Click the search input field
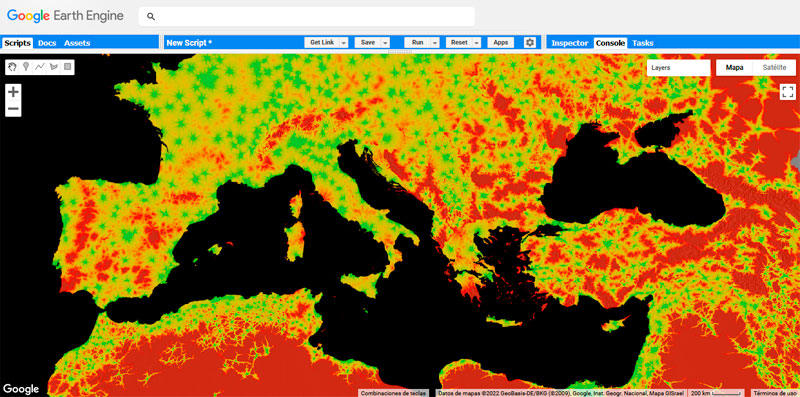 [x=307, y=16]
